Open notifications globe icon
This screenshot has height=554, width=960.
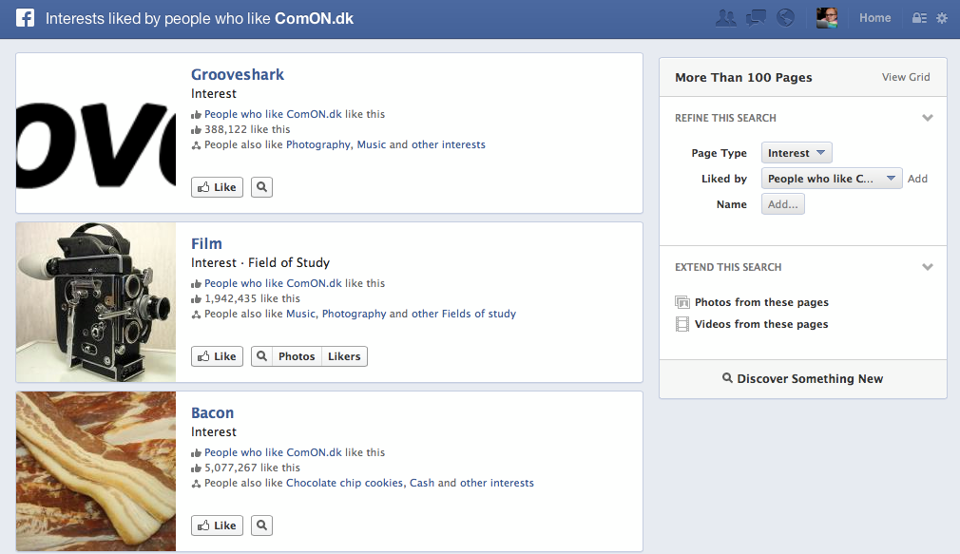pyautogui.click(x=785, y=18)
